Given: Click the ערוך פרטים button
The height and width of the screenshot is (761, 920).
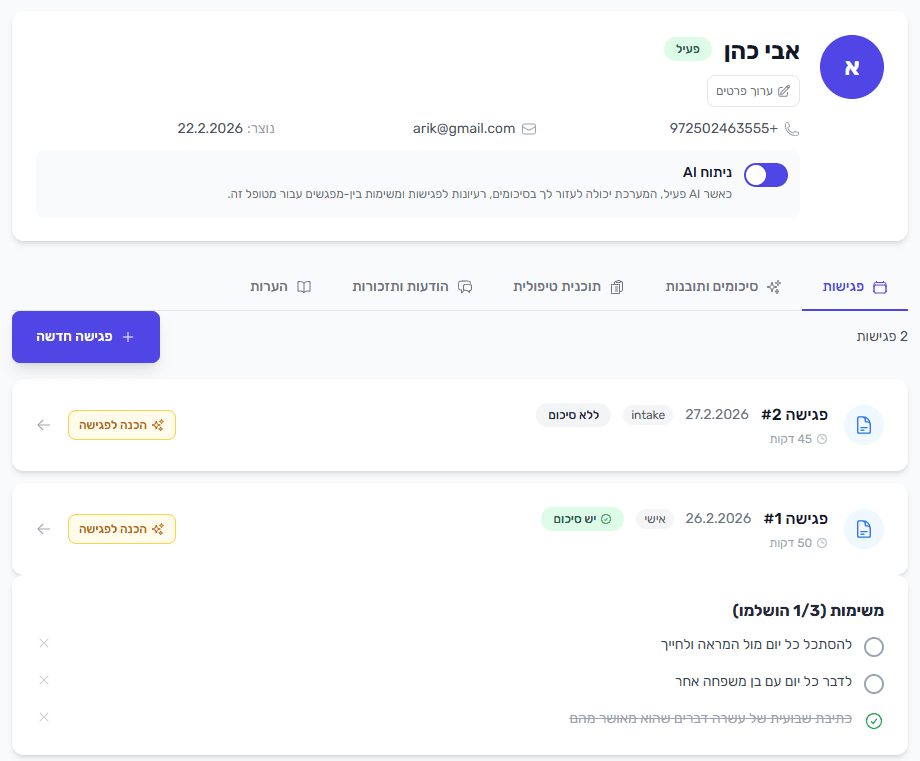Looking at the screenshot, I should tap(753, 91).
